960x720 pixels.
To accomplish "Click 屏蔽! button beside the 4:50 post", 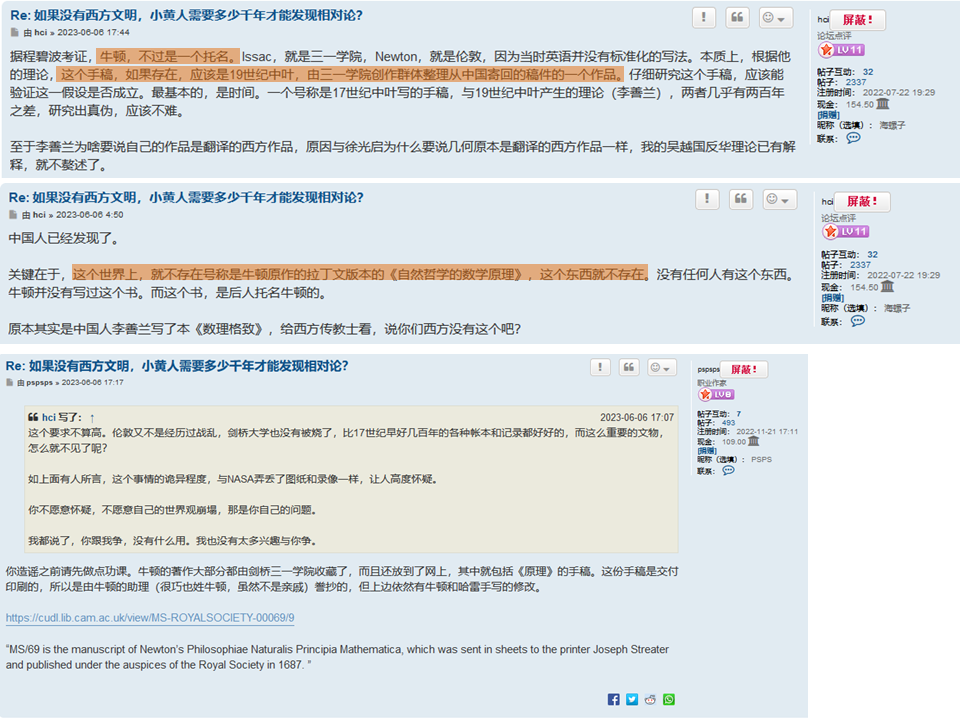I will 862,201.
